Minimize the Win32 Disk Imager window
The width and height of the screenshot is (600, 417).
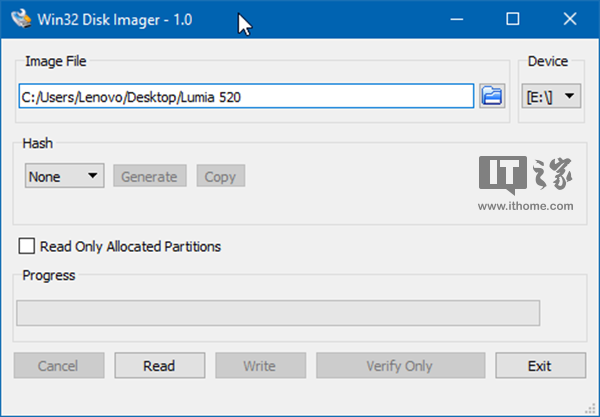click(457, 19)
